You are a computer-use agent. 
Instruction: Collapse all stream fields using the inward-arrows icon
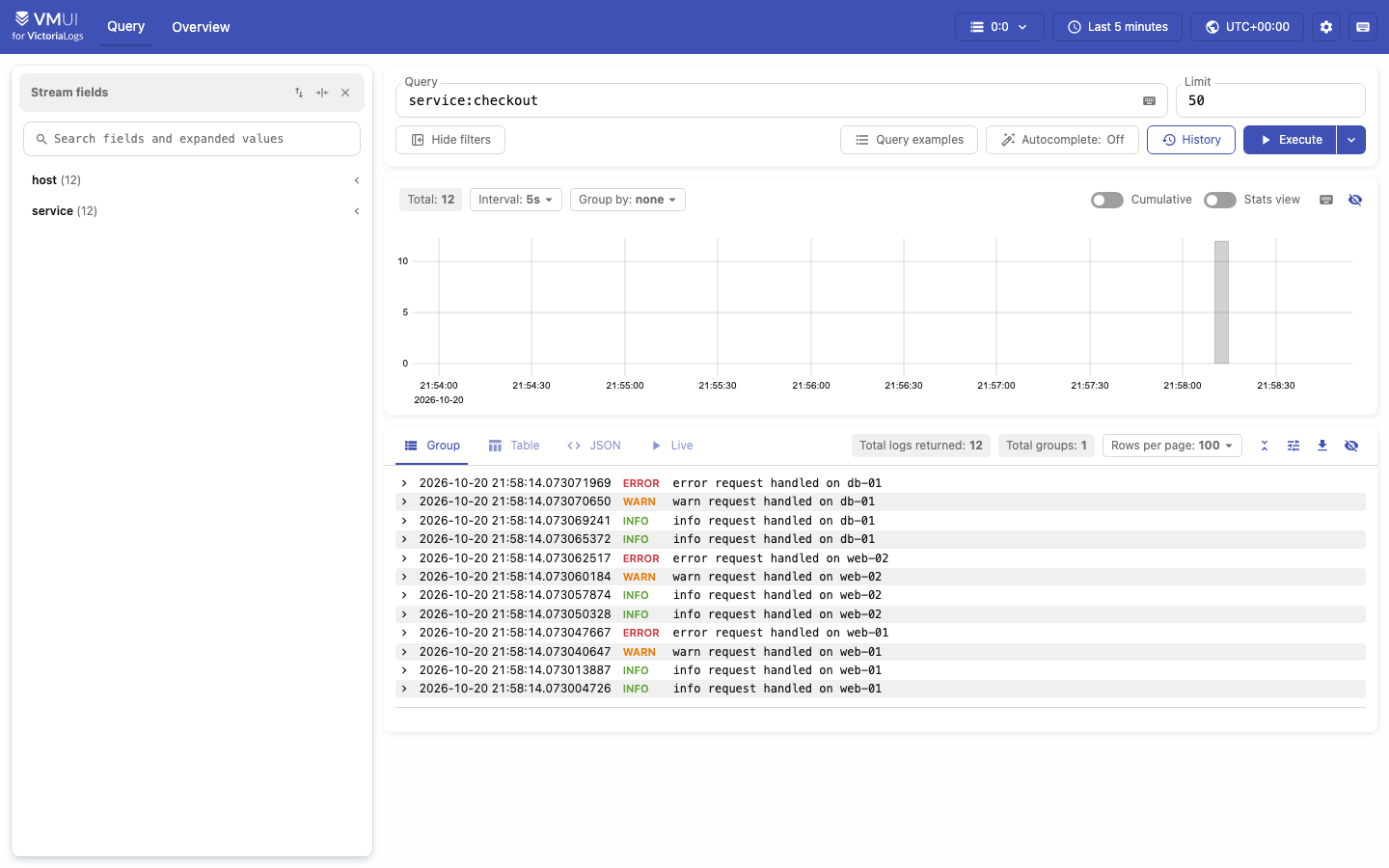tap(322, 93)
